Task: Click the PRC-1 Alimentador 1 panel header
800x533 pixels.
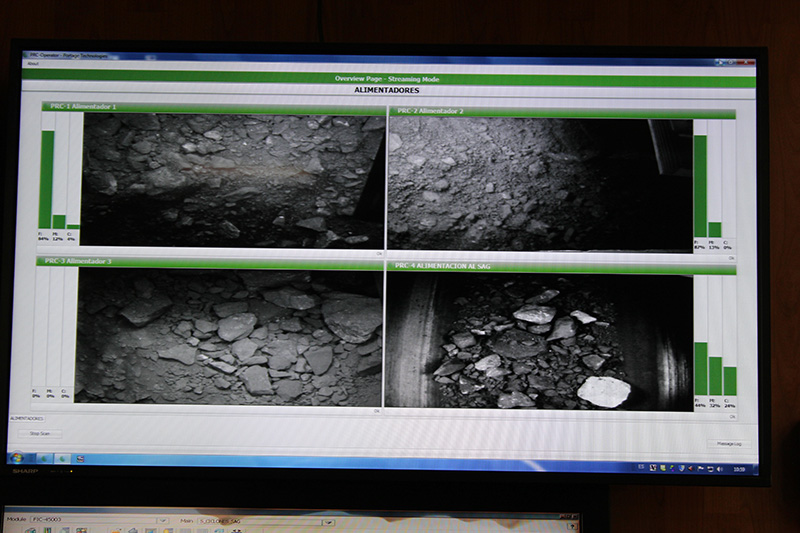Action: point(214,107)
